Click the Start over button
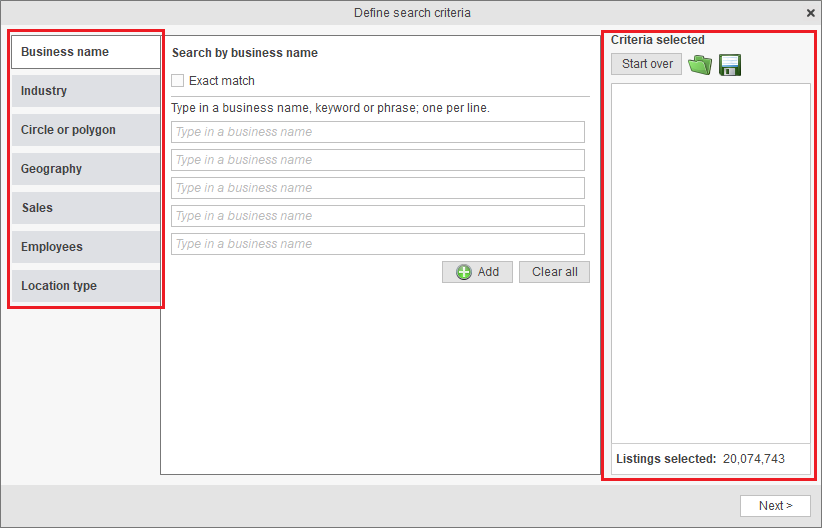 point(646,64)
